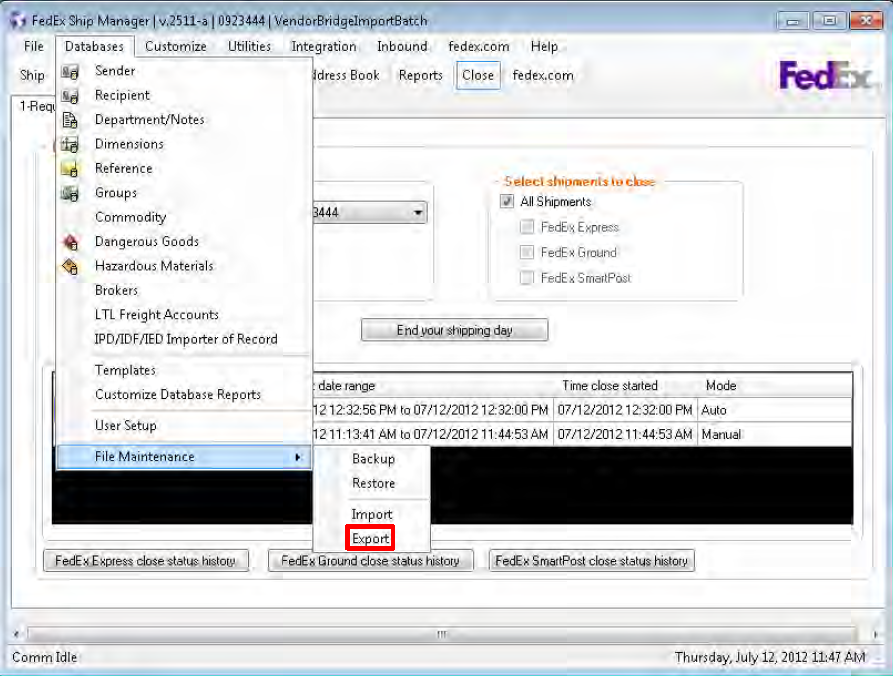Select the Manual mode close history row

pos(582,435)
